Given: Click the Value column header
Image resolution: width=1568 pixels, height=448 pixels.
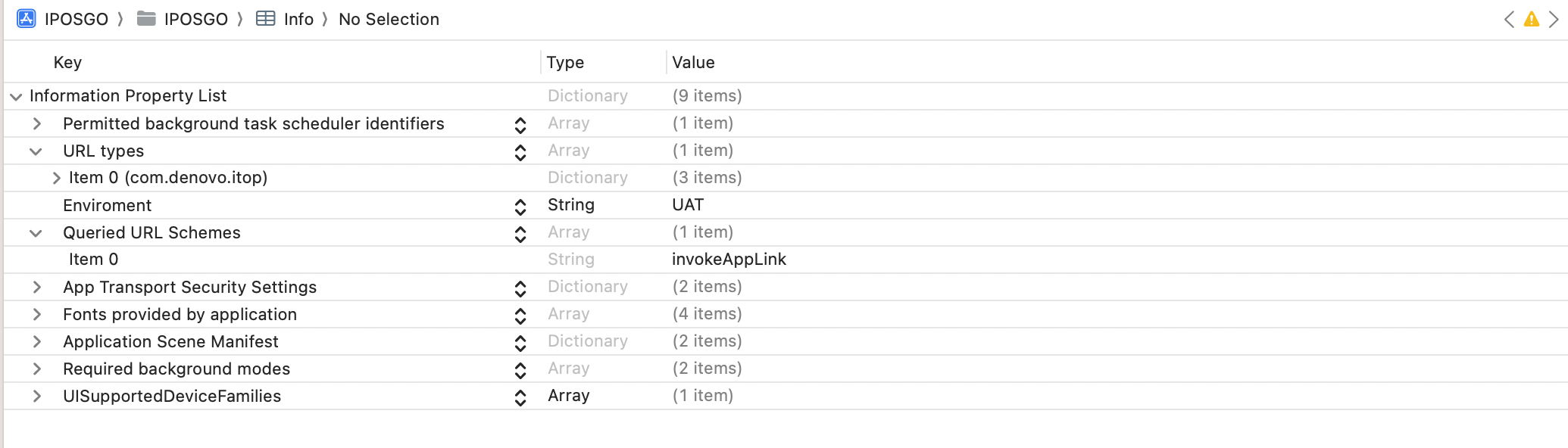Looking at the screenshot, I should point(693,63).
